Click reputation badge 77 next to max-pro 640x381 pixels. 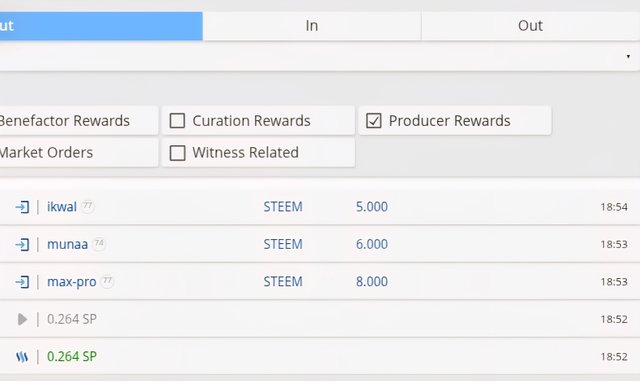107,281
